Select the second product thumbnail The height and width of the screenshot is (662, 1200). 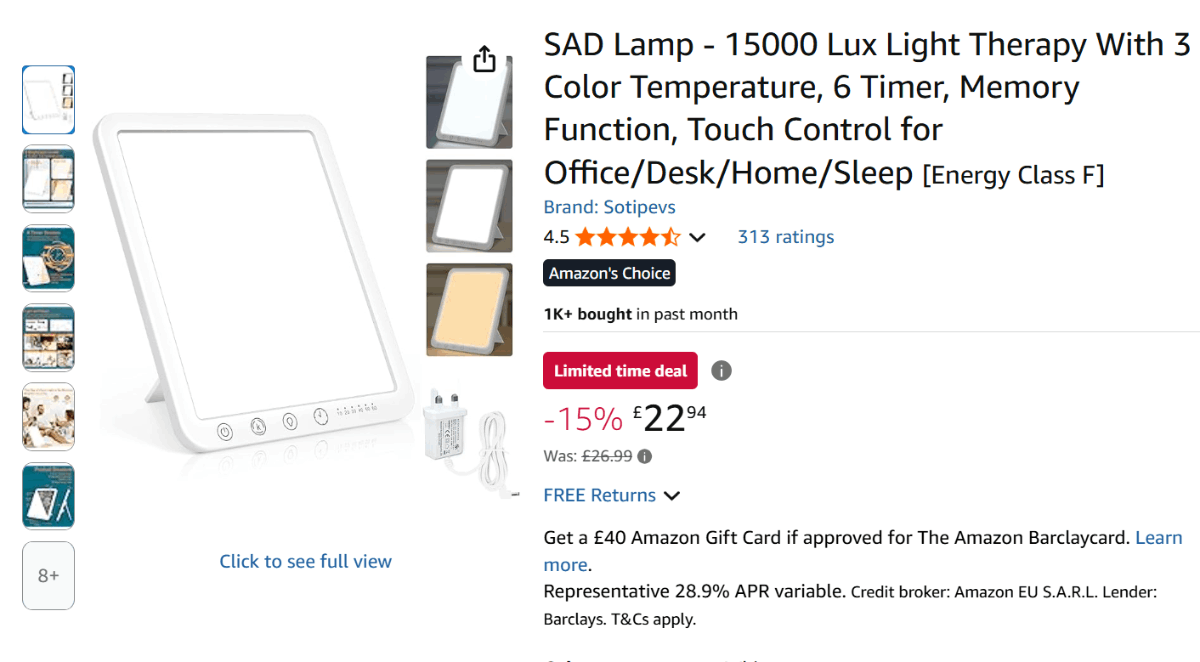48,178
